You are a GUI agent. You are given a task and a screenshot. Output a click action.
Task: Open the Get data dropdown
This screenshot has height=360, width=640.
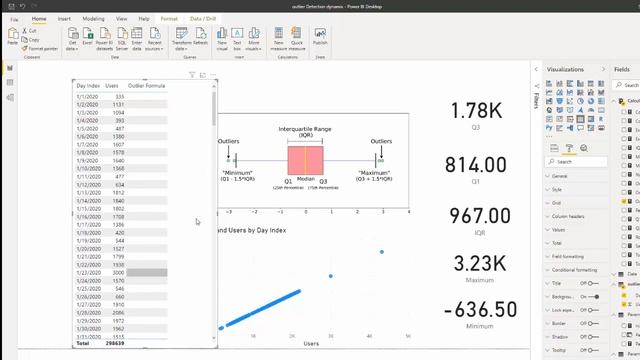click(72, 39)
